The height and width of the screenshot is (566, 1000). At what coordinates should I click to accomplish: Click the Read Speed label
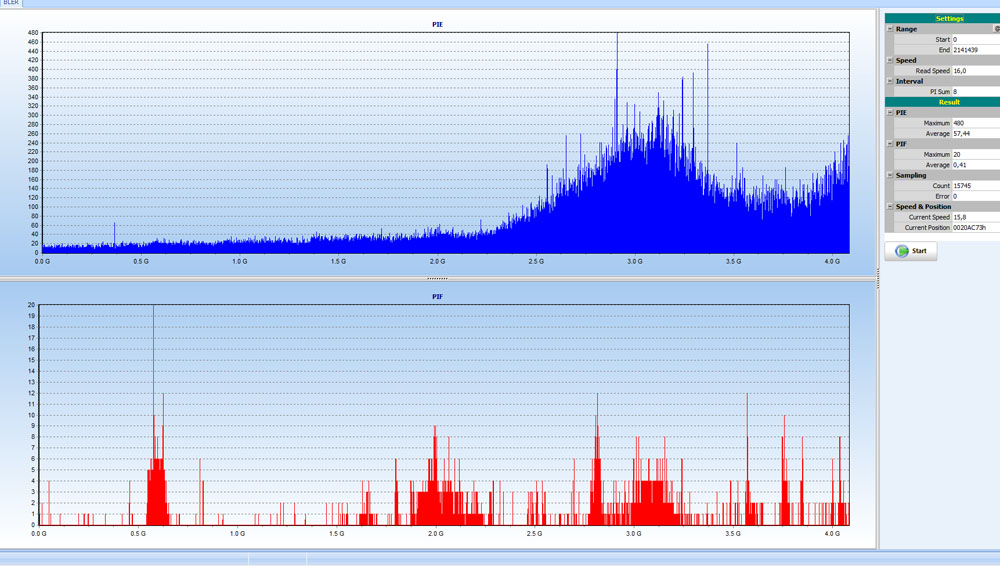coord(932,71)
